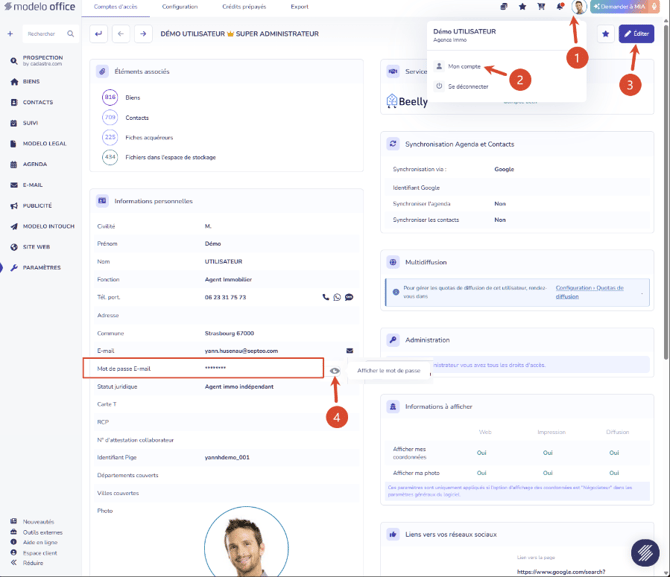Add page to favorites with star button
This screenshot has height=577, width=670.
point(605,34)
